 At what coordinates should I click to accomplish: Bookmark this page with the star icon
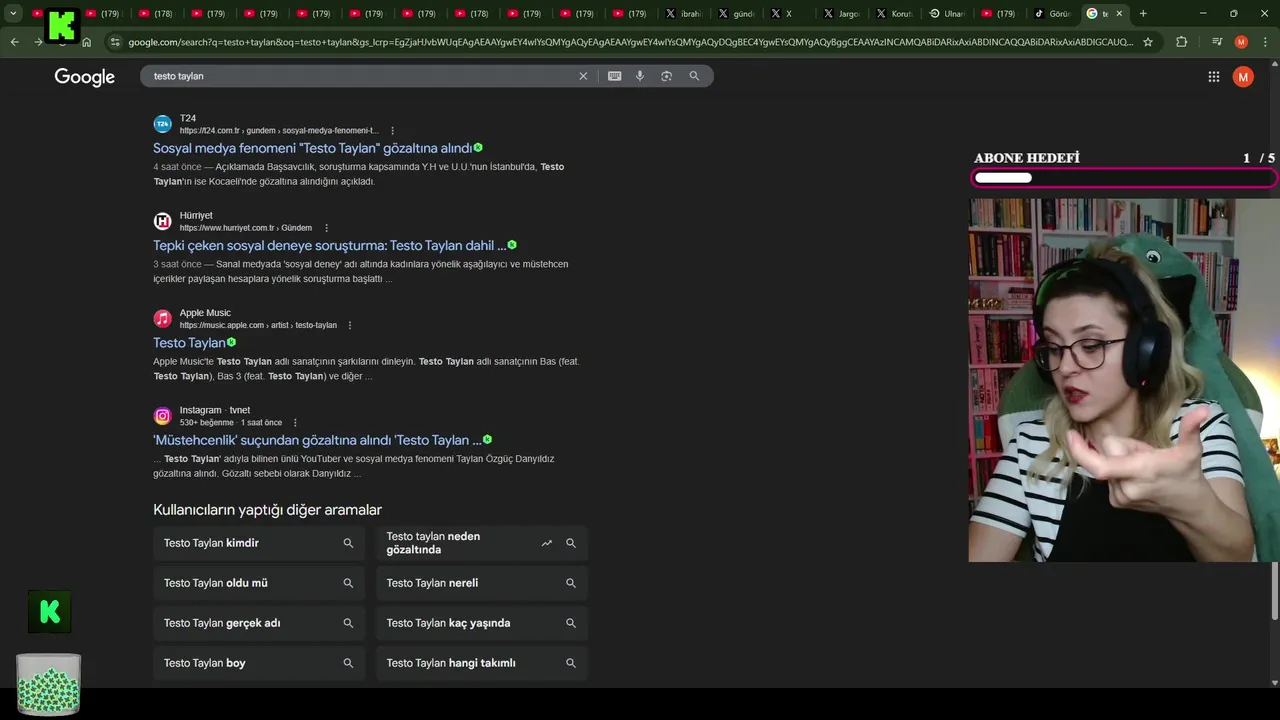1148,42
